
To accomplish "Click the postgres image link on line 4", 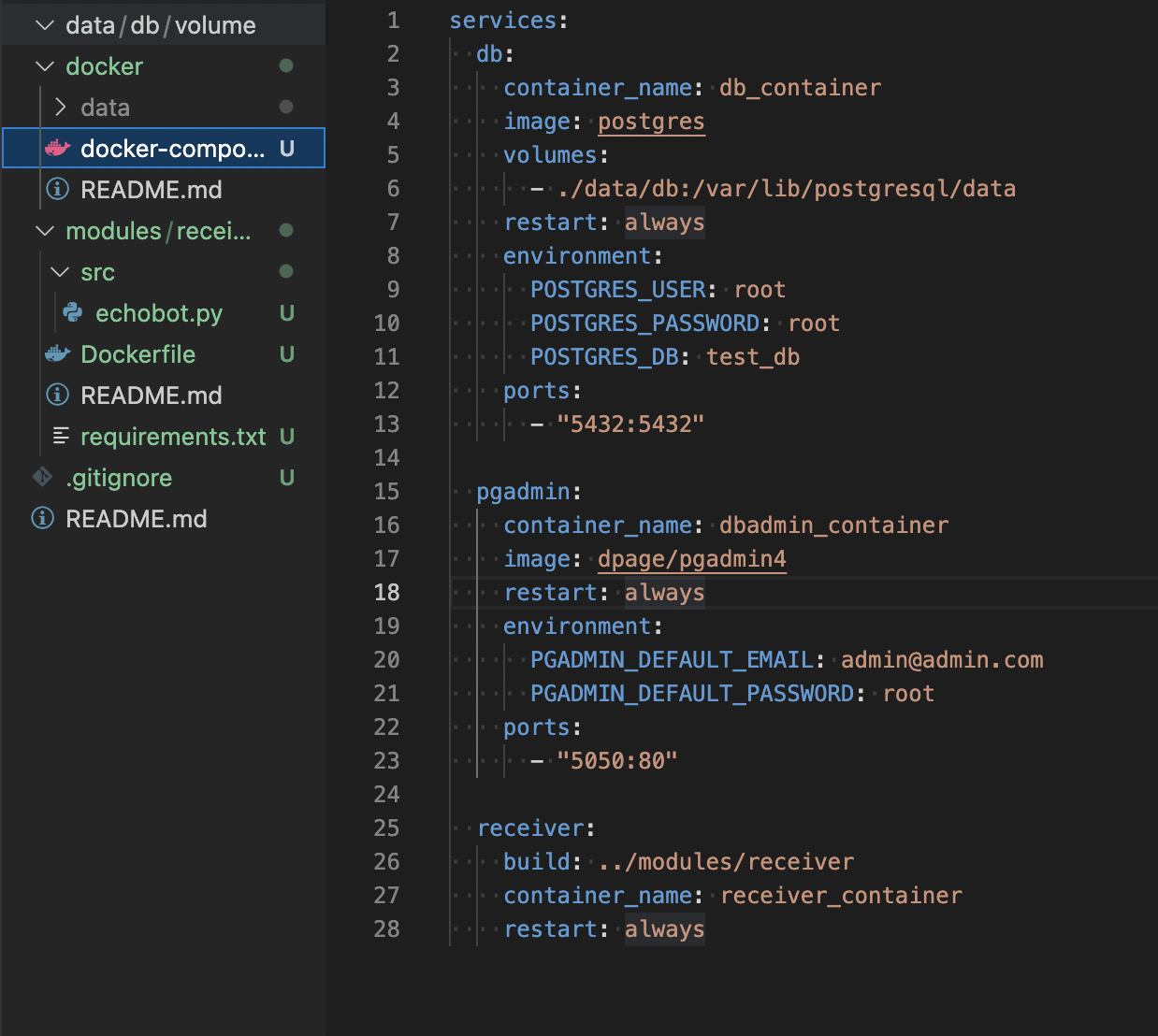I will tap(651, 122).
